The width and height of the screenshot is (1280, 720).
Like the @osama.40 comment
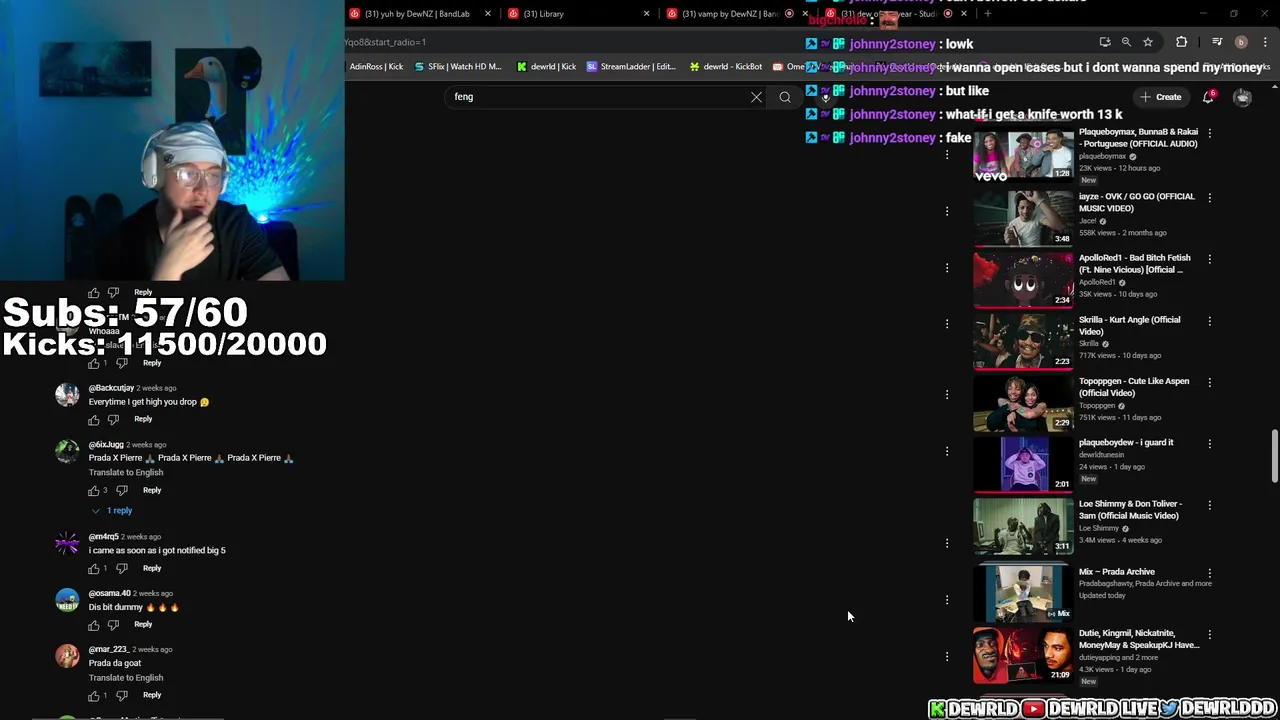pos(94,625)
